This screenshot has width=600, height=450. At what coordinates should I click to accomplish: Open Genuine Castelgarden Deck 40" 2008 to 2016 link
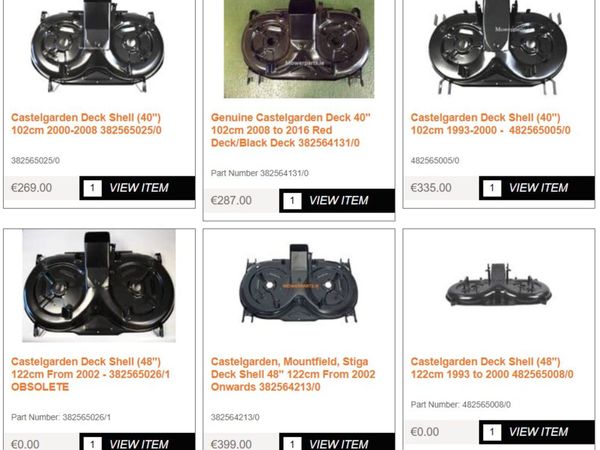coord(291,130)
